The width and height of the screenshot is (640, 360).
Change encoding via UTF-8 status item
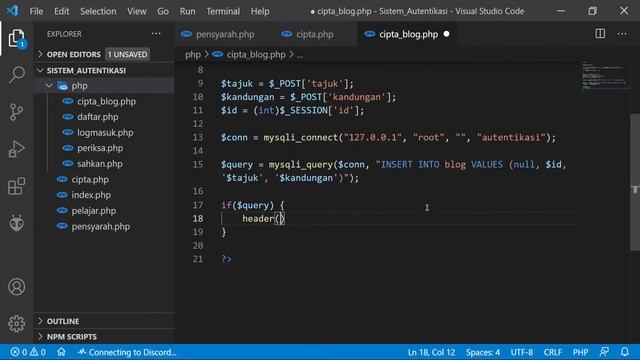click(x=522, y=352)
